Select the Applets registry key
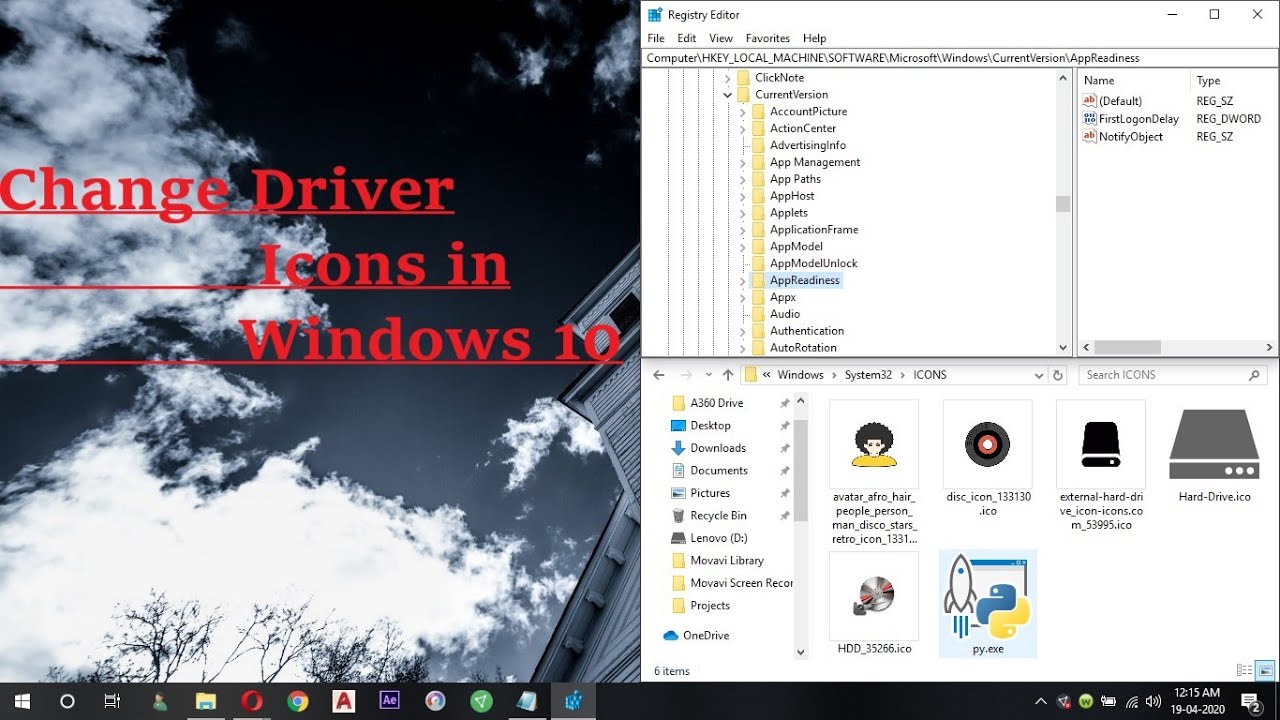The image size is (1280, 720). pos(788,213)
